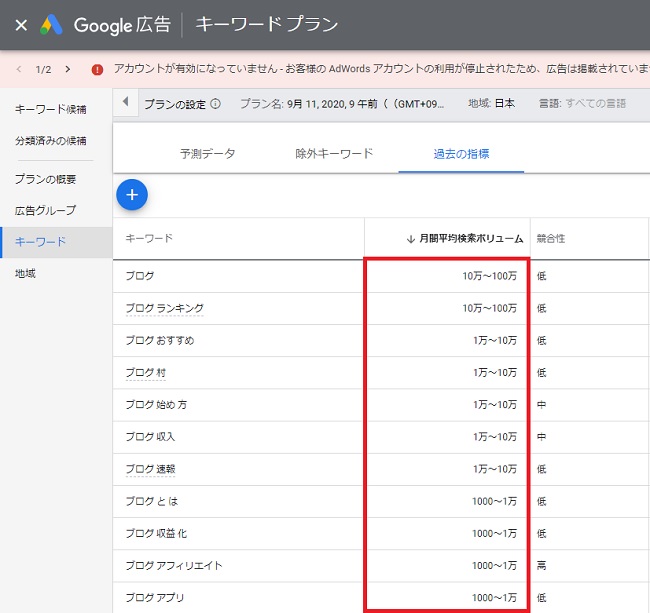Click the account not active alert message
The image size is (650, 613).
pos(382,69)
